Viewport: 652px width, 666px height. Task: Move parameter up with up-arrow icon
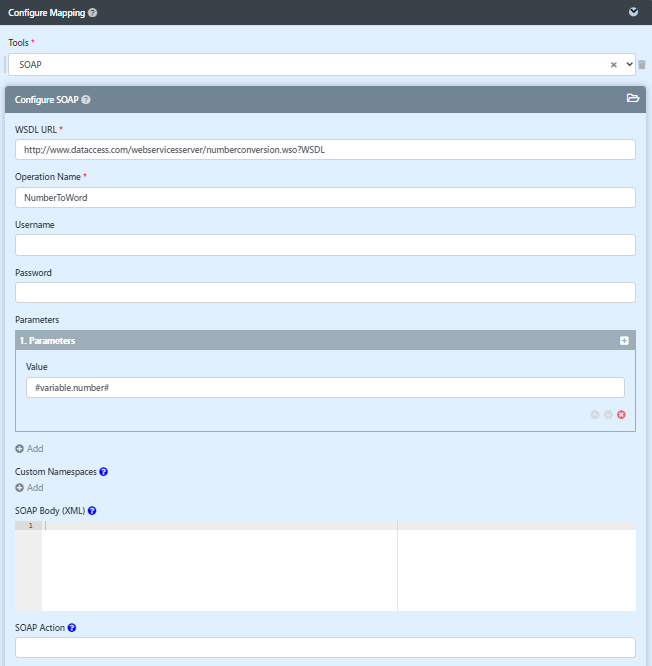tap(595, 414)
